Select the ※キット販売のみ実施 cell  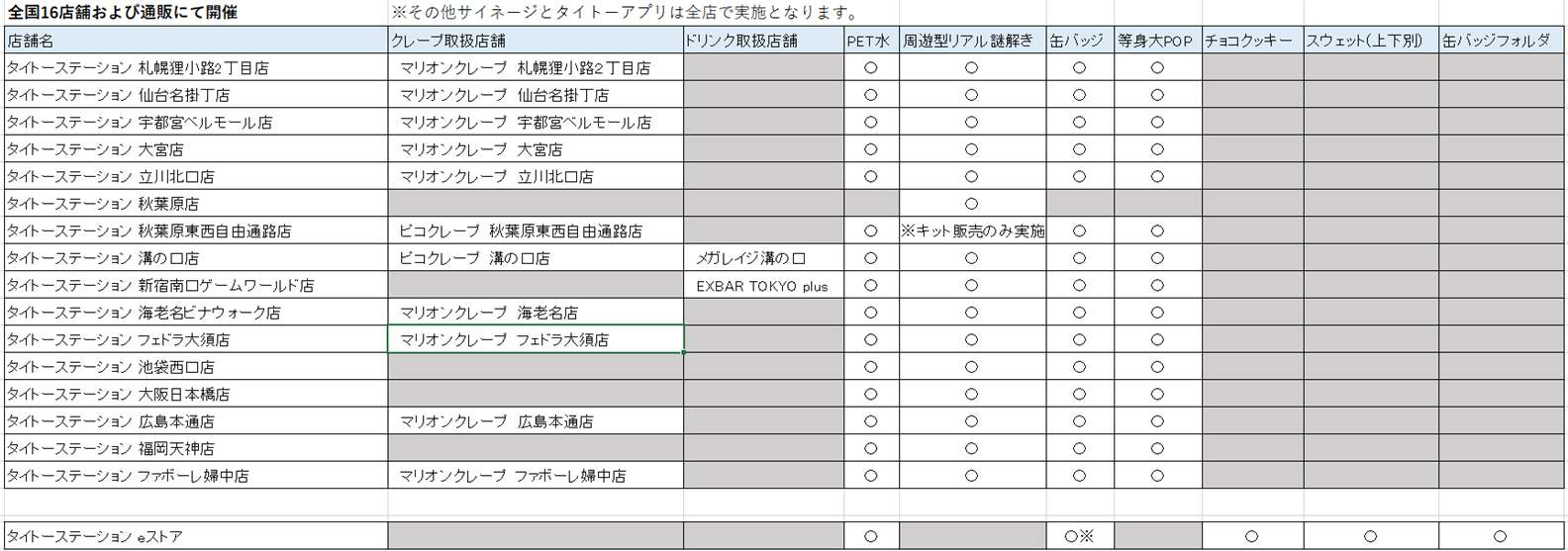(x=972, y=231)
